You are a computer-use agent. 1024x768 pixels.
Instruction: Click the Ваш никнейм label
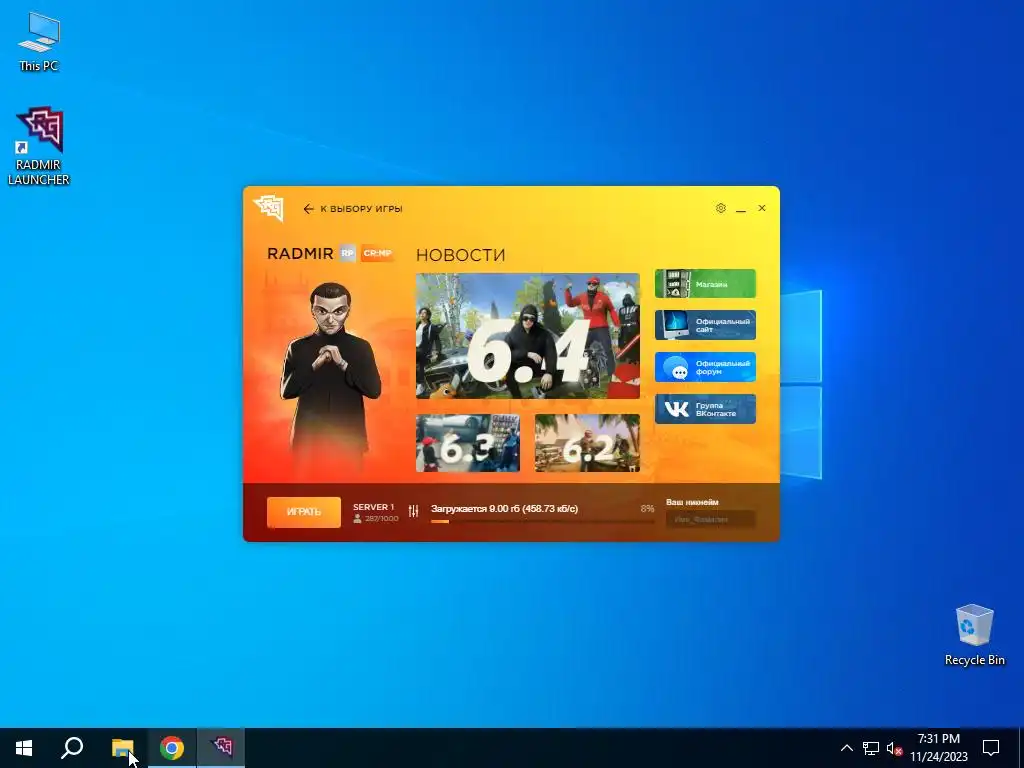tap(692, 502)
